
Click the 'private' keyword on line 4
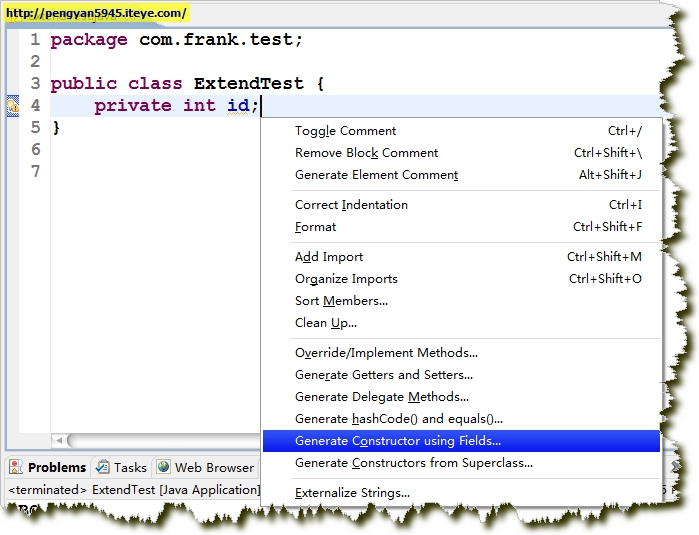[133, 106]
